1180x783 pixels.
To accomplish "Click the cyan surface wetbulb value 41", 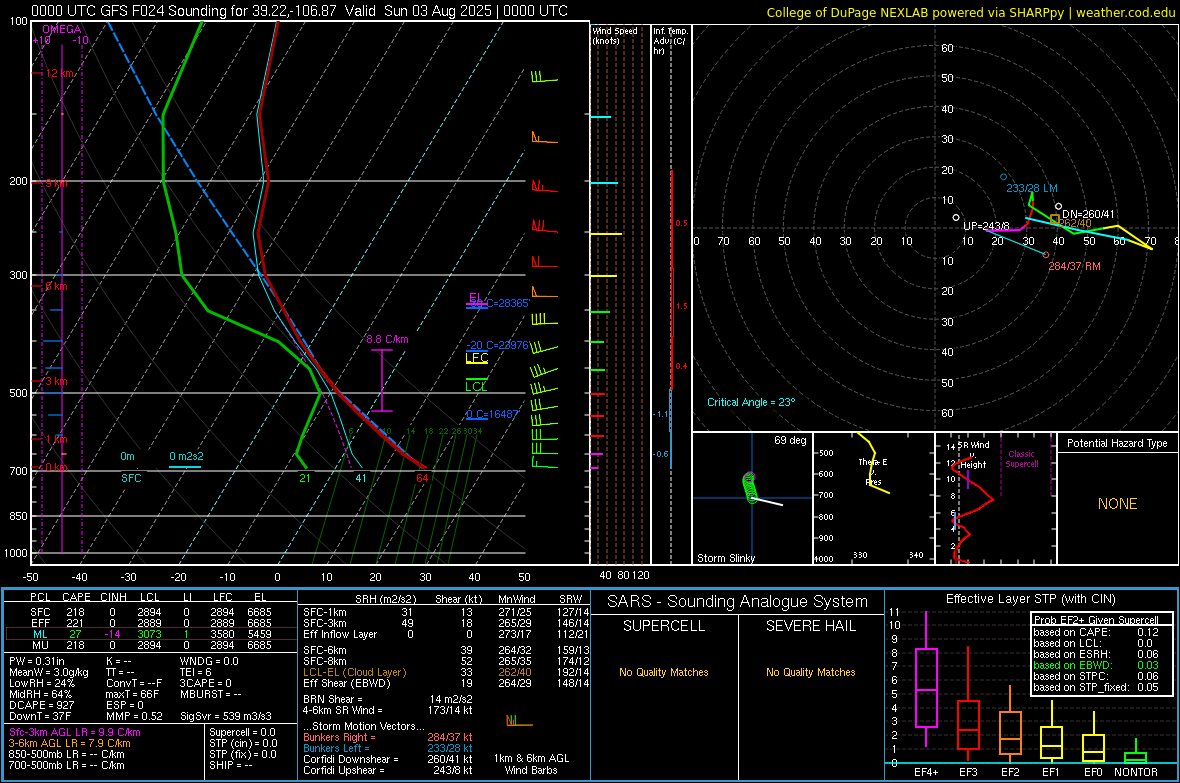I will [x=361, y=478].
